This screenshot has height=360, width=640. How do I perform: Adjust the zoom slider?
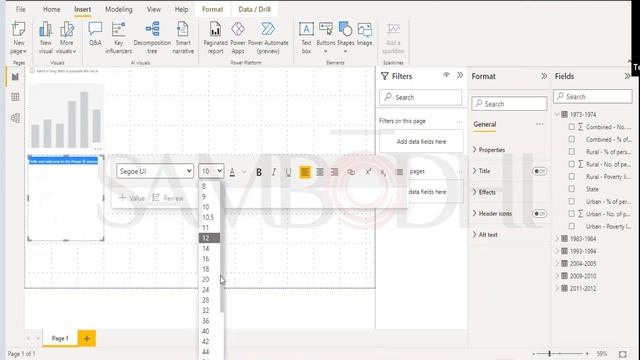[549, 353]
